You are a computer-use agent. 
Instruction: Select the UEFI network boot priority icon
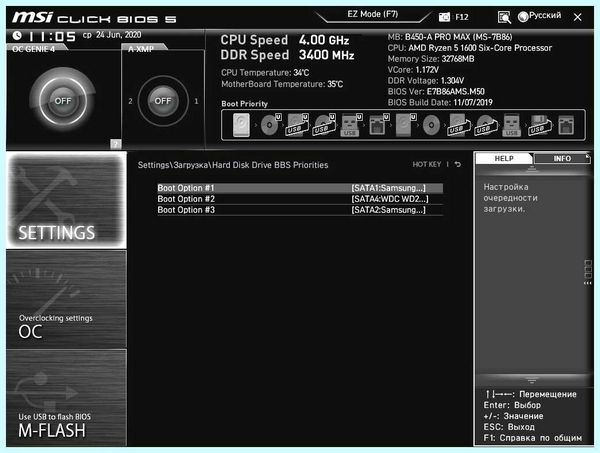pyautogui.click(x=378, y=125)
